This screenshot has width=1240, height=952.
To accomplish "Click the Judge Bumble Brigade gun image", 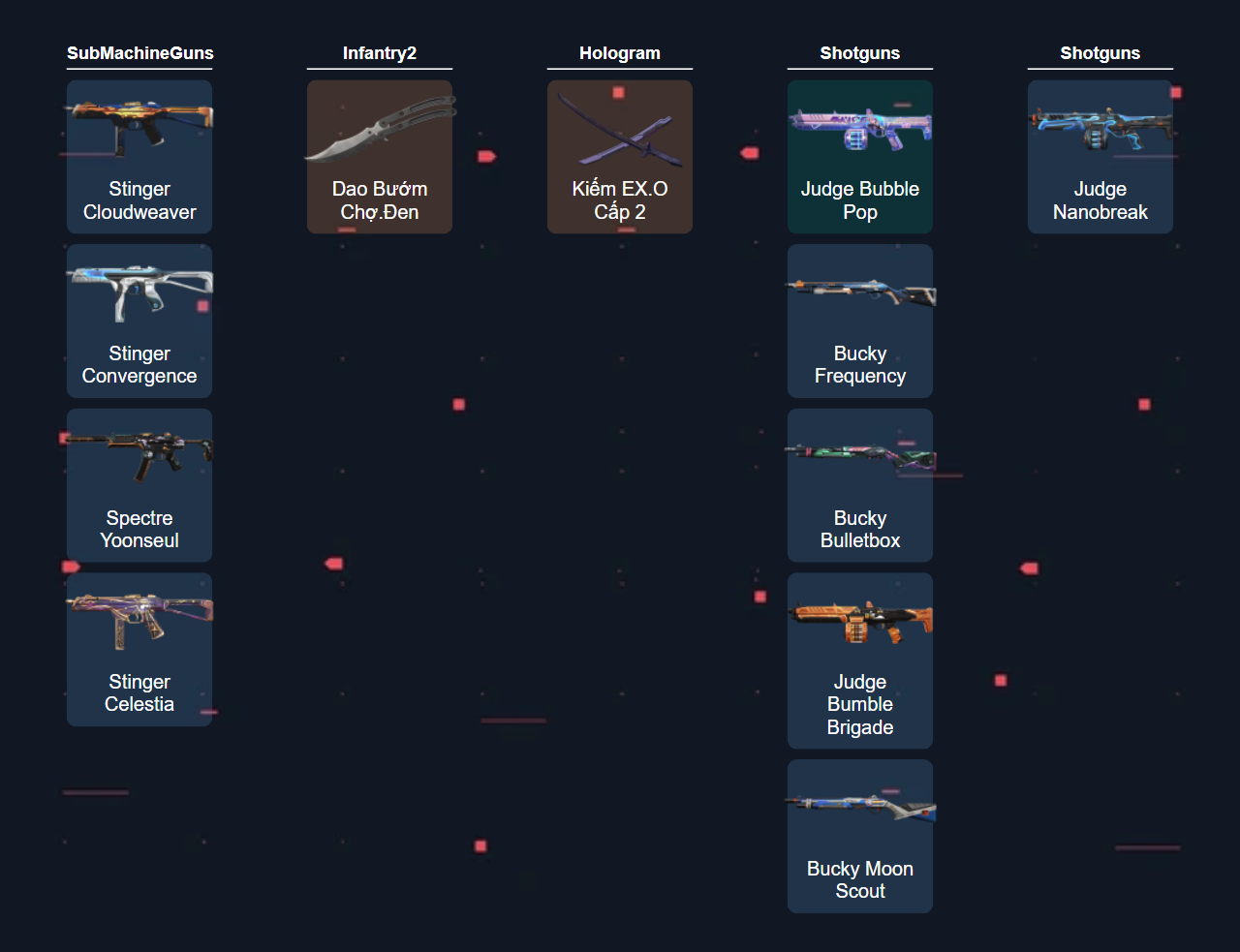I will (x=860, y=620).
